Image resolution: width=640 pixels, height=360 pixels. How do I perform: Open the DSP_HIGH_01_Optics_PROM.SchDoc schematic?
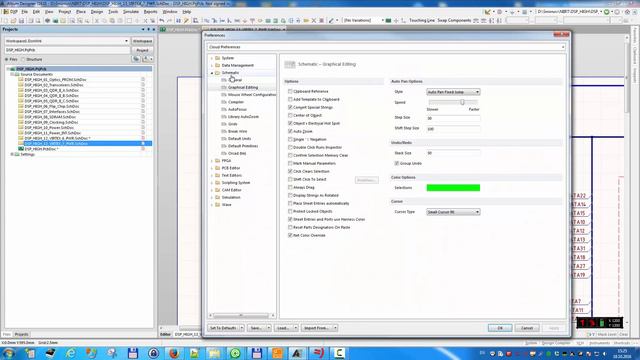tap(55, 80)
